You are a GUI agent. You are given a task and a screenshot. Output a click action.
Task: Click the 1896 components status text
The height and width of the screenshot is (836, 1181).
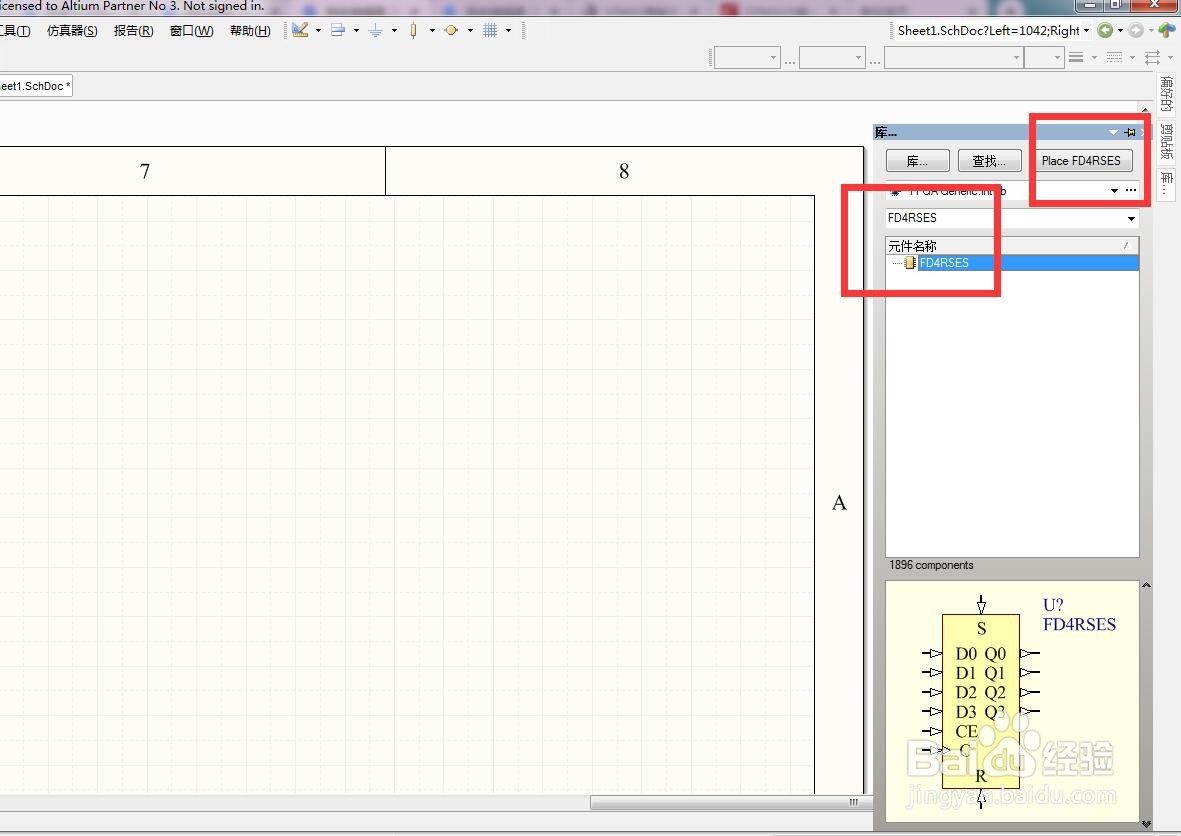coord(931,565)
